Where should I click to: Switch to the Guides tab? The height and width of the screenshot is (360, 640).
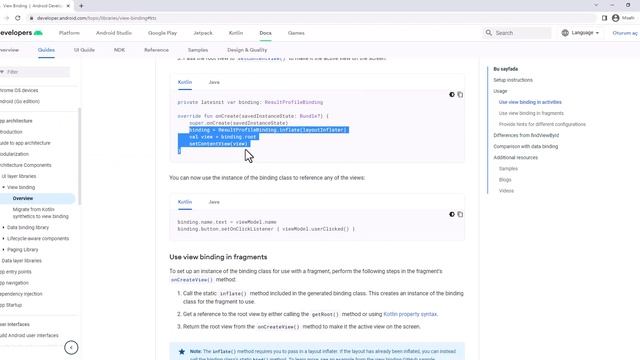coord(46,50)
